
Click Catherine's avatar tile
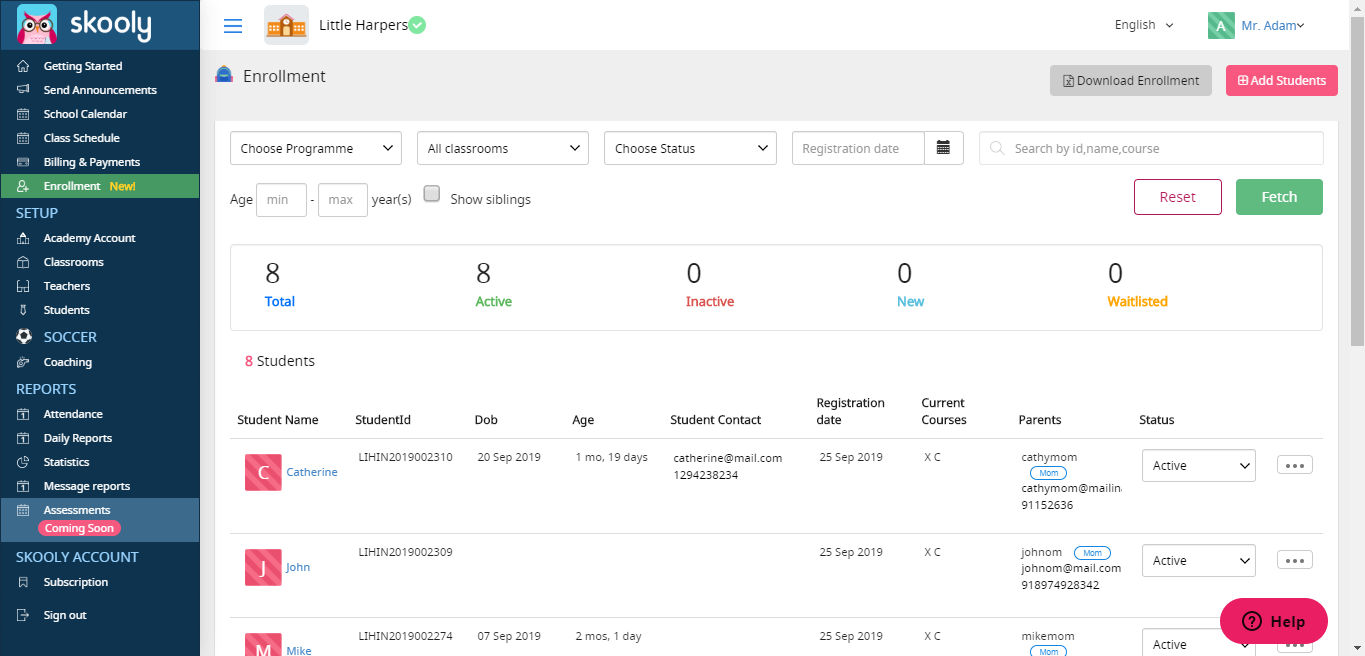pyautogui.click(x=263, y=472)
